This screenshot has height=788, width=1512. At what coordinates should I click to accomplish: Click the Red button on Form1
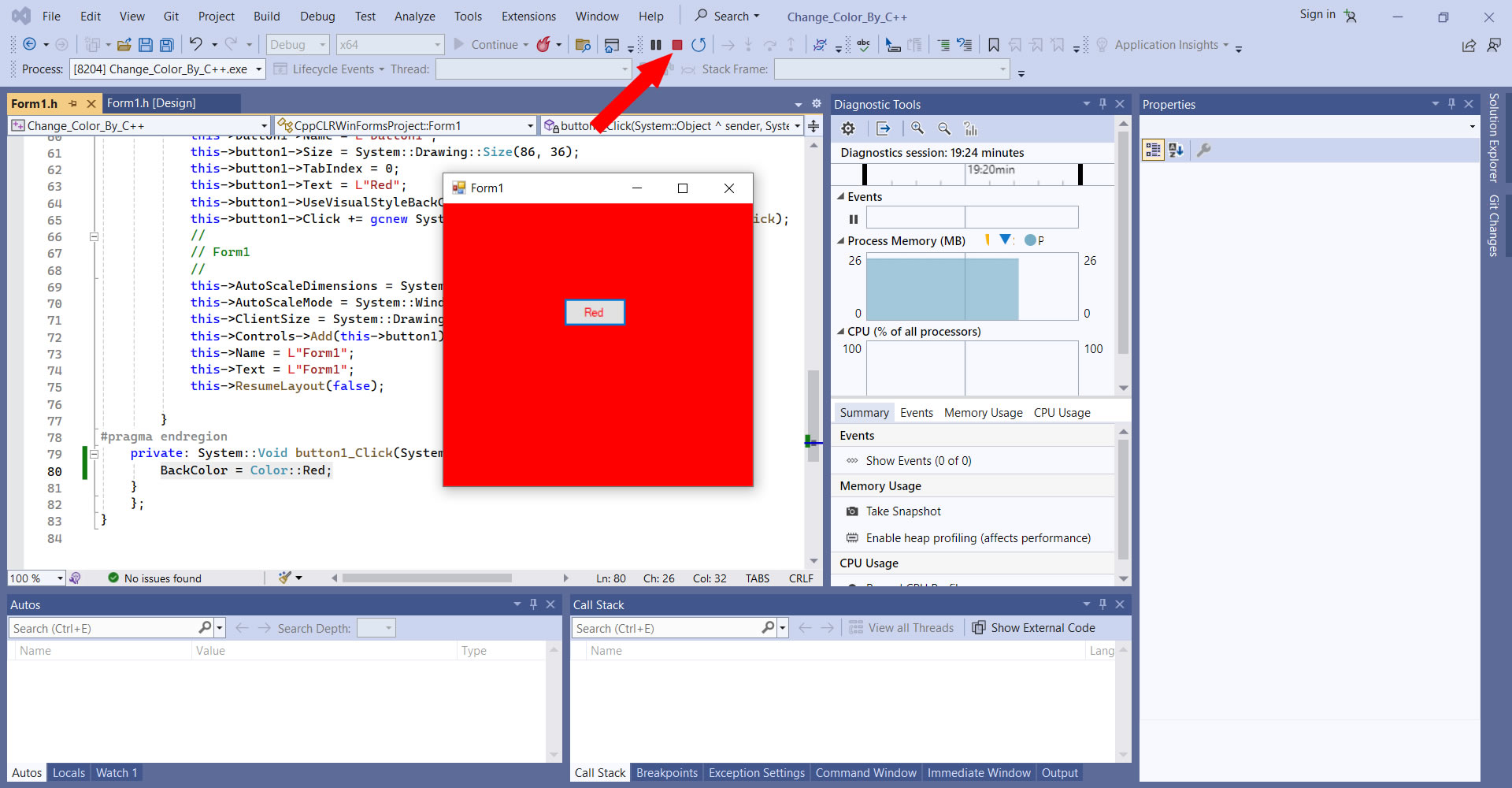(x=595, y=312)
